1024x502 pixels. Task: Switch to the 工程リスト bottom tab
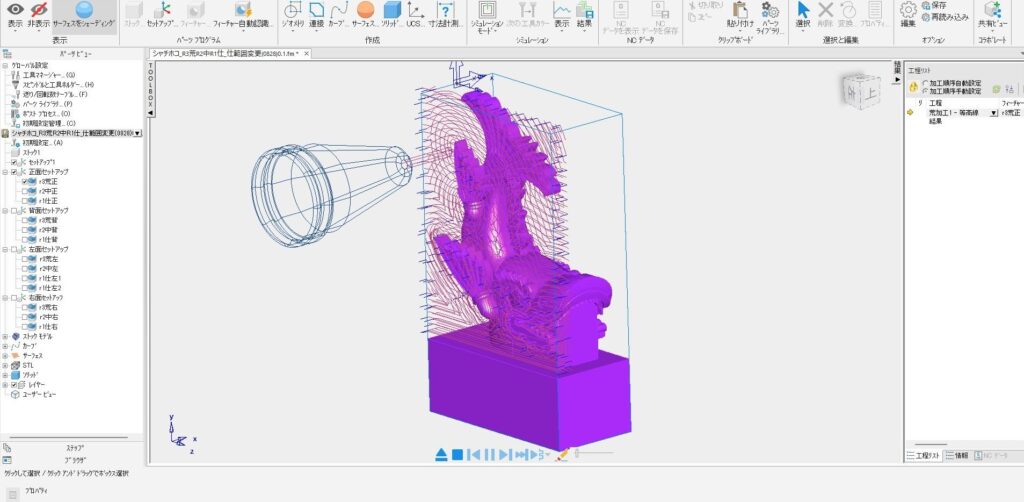[923, 456]
